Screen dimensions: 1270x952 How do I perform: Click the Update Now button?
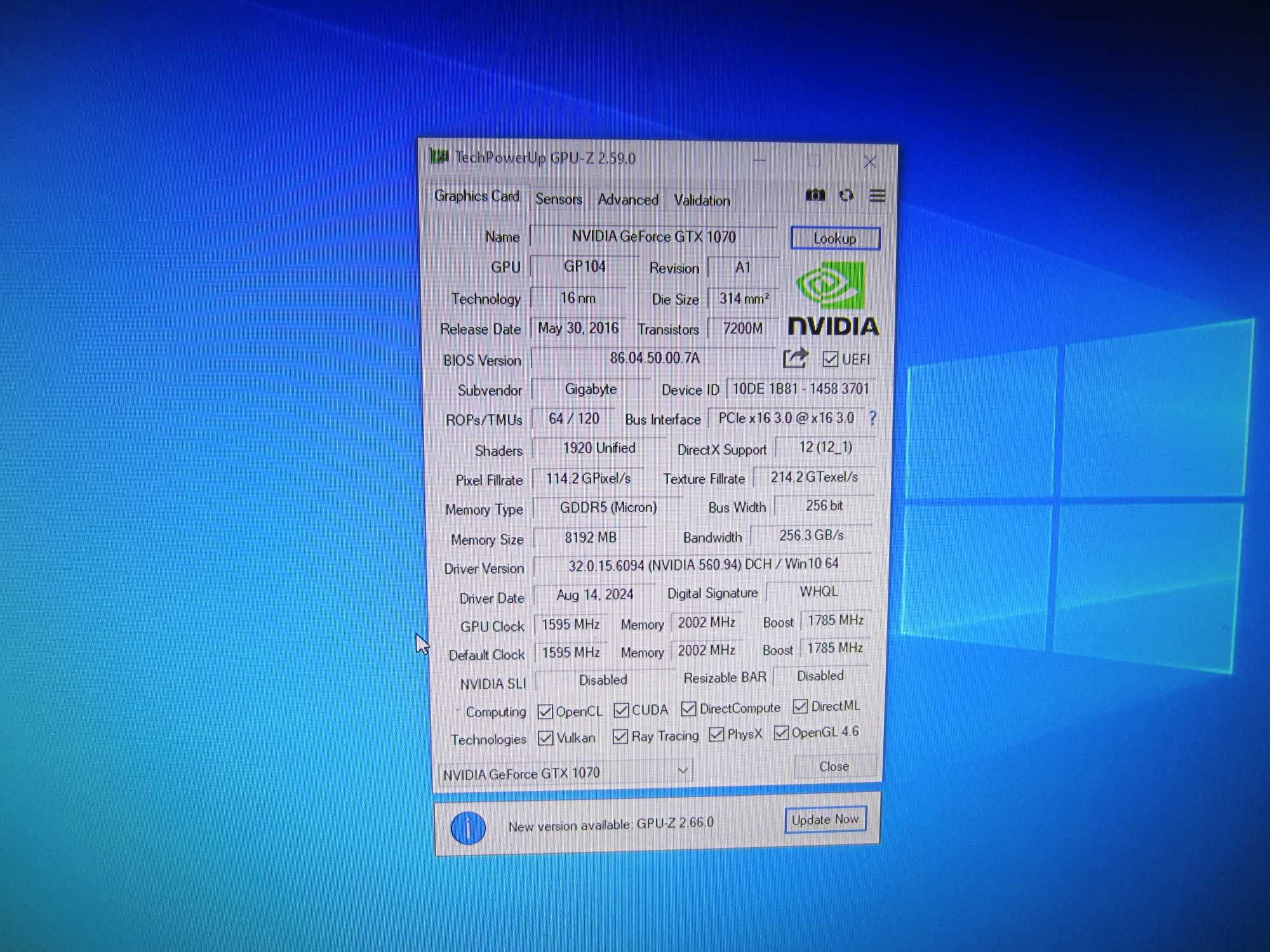(x=825, y=820)
